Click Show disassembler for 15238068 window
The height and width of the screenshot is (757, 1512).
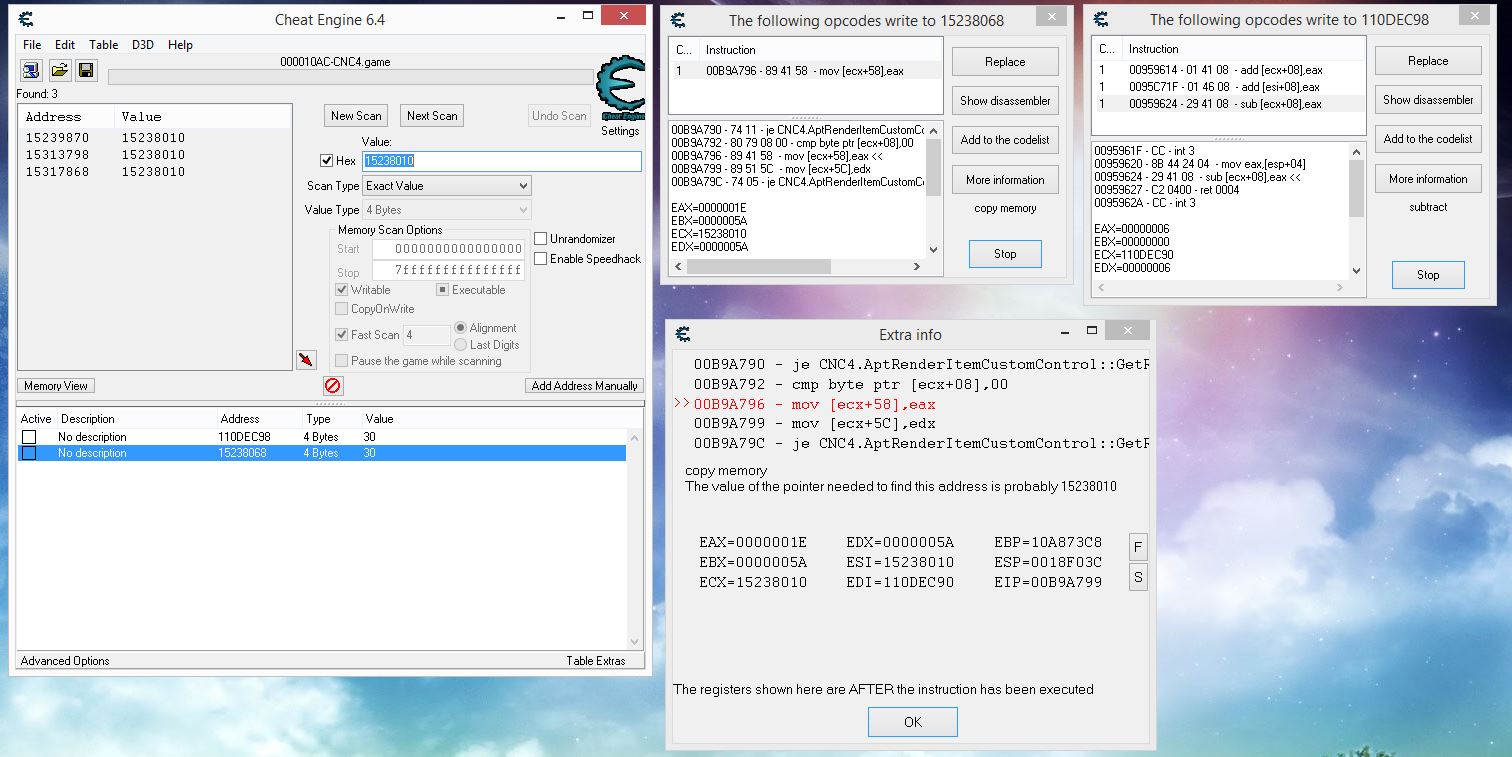[1005, 101]
